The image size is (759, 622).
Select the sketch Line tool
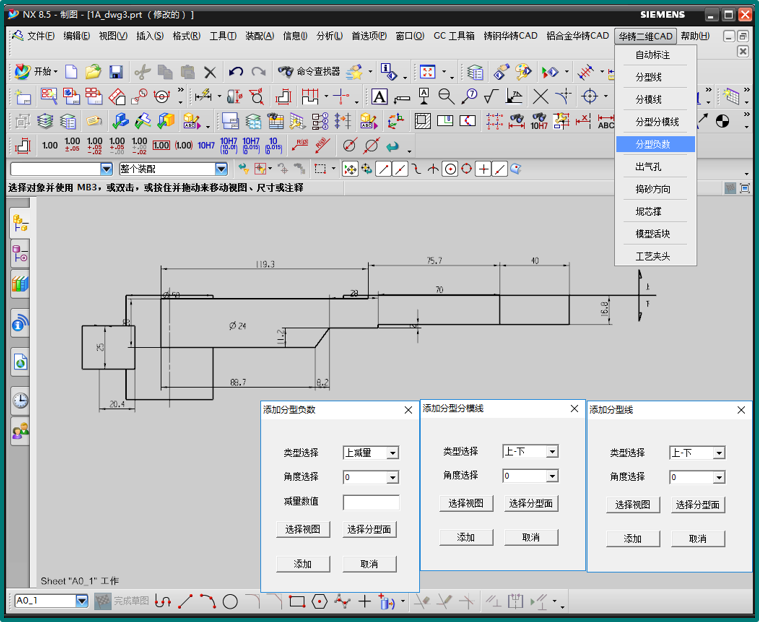pyautogui.click(x=185, y=602)
